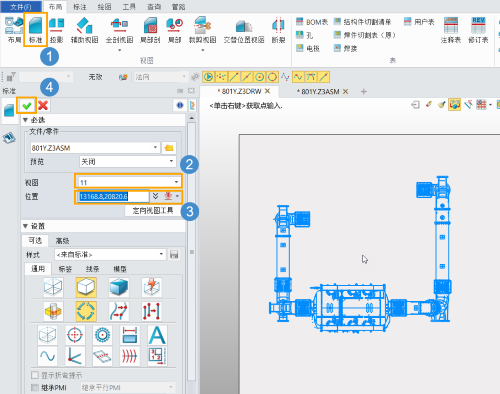Click the grid settings icon above canvas

click(x=481, y=105)
